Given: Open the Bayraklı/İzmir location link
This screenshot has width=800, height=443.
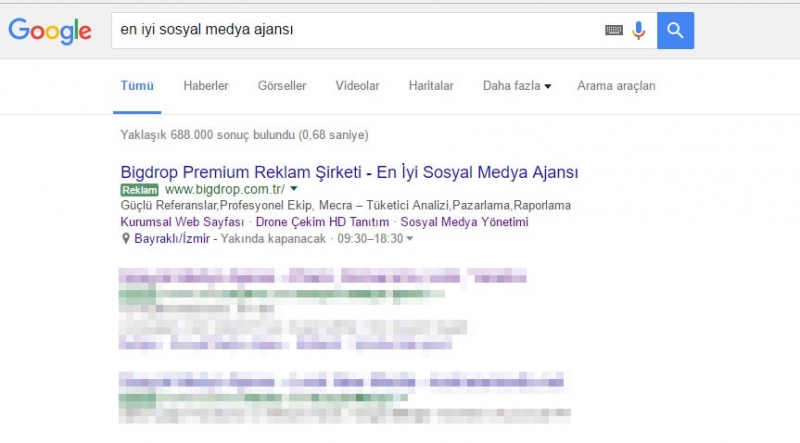Looking at the screenshot, I should (x=172, y=238).
